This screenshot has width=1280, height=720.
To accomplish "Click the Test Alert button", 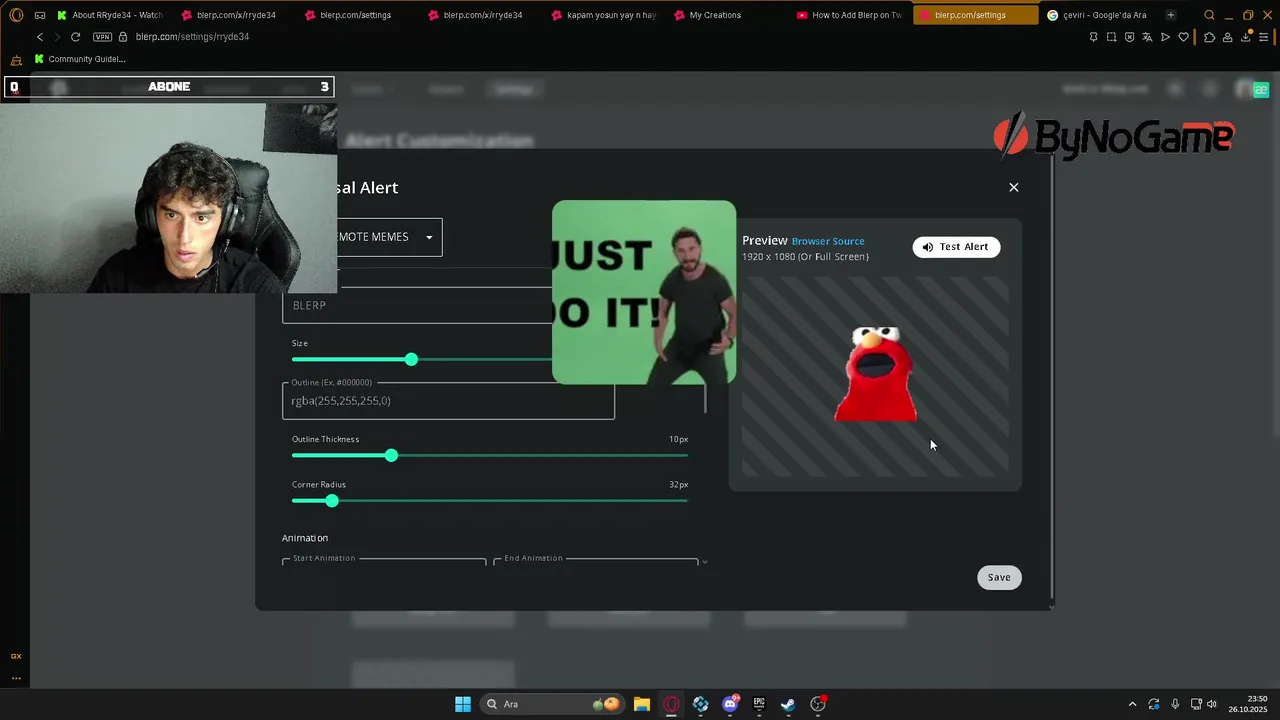I will click(x=956, y=247).
